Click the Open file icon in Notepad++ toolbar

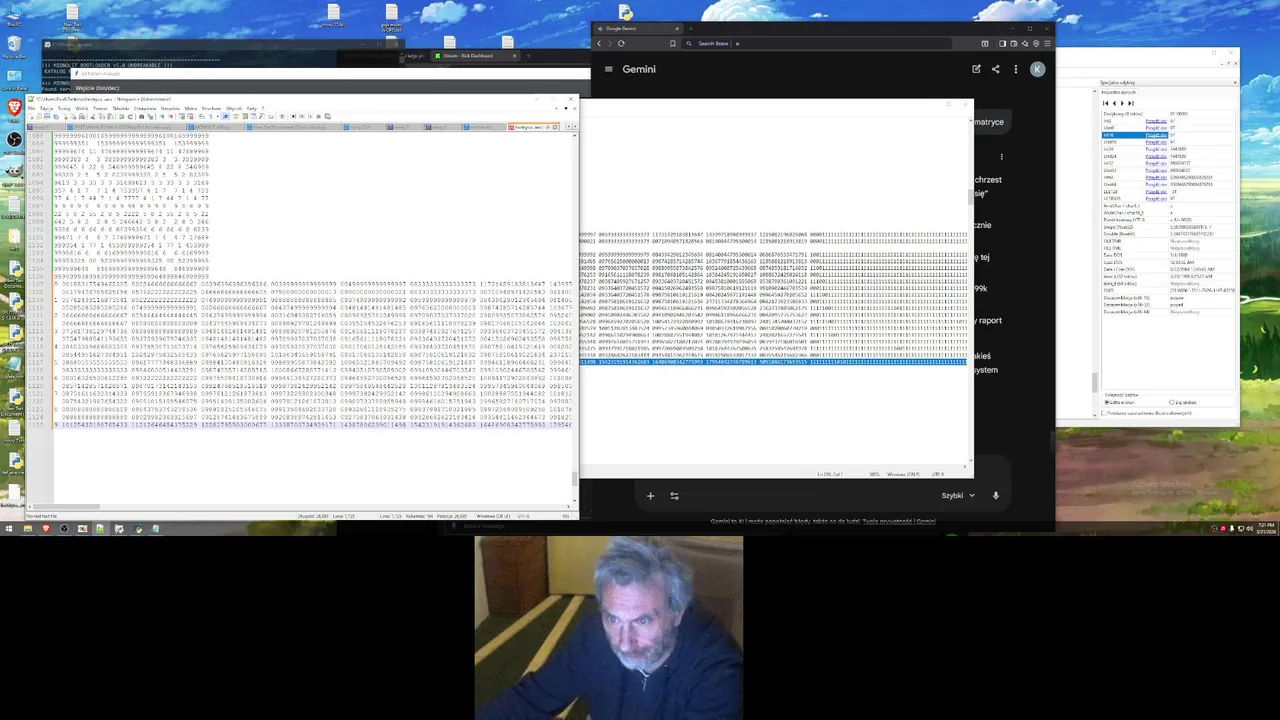click(39, 117)
